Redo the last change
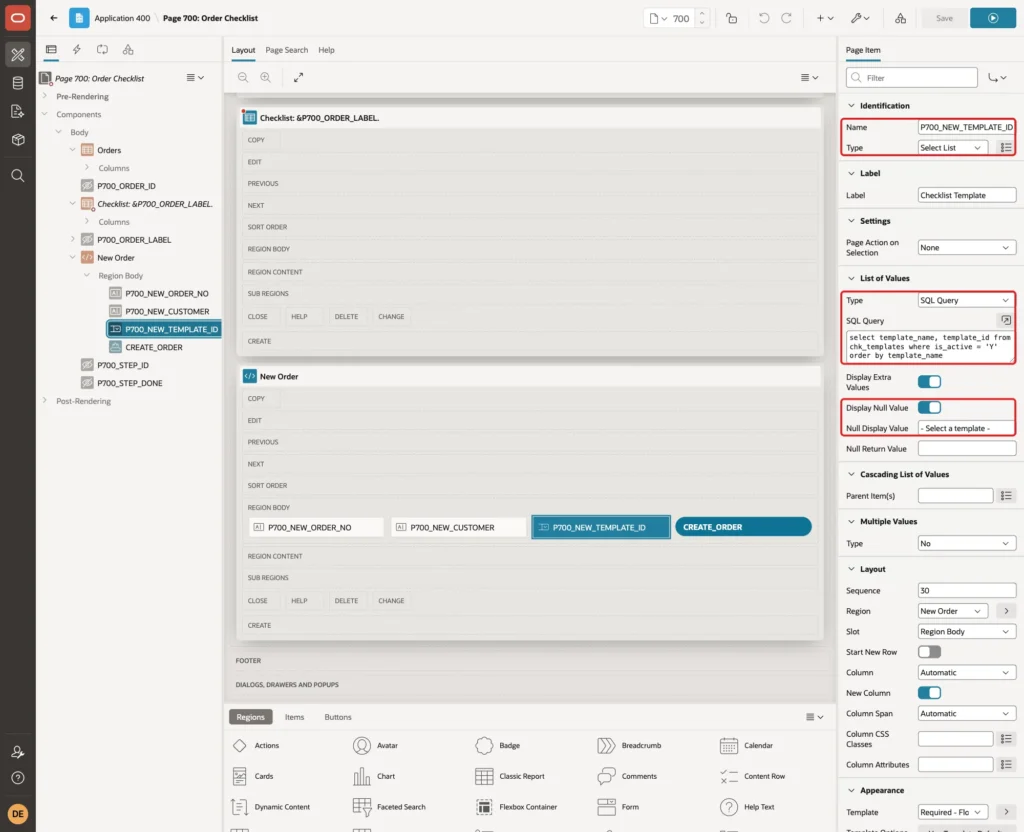This screenshot has height=832, width=1024. click(x=786, y=18)
